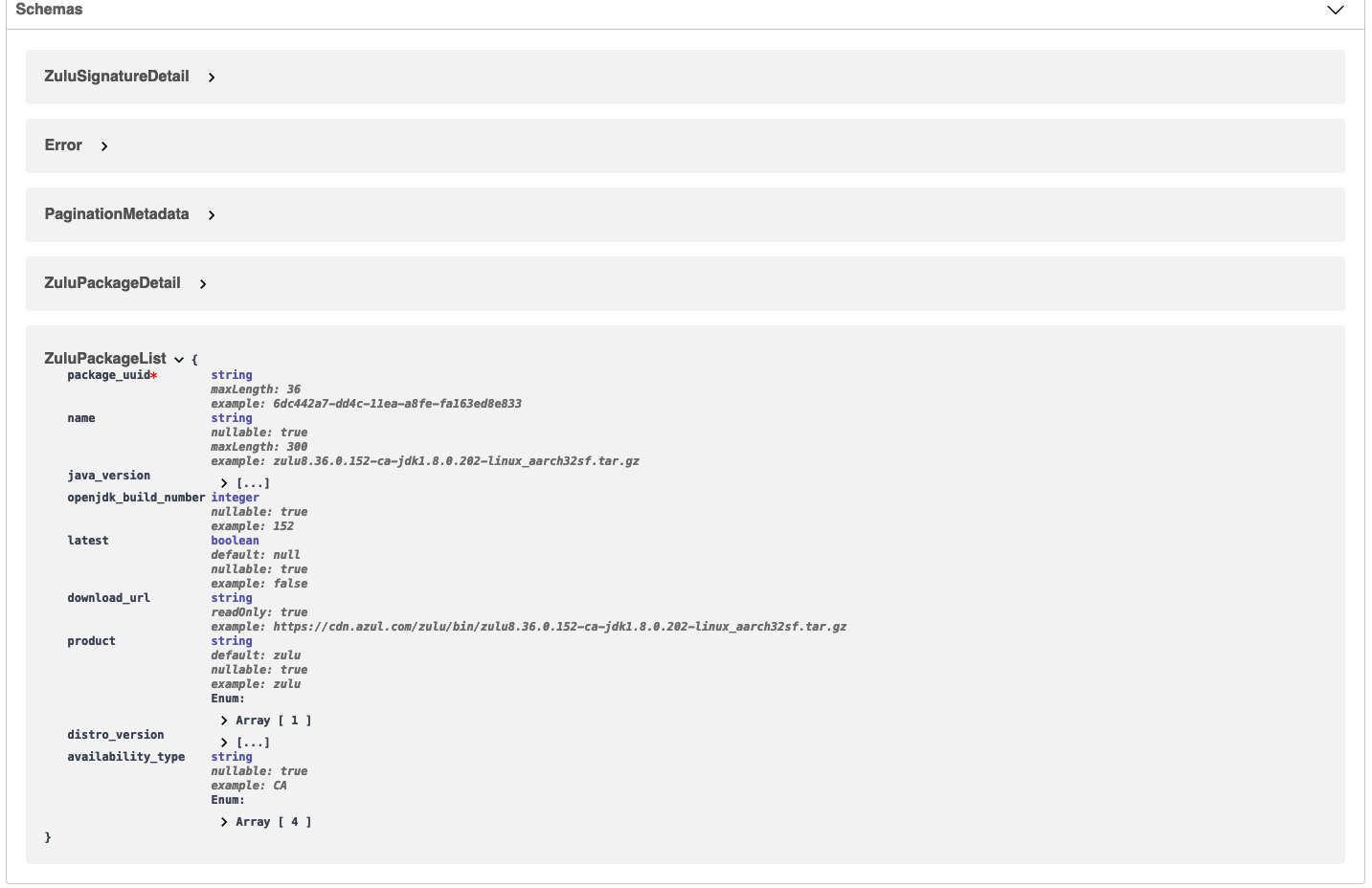Viewport: 1372px width, 888px height.
Task: Expand the ZuluSignatureDetail schema arrow icon
Action: click(212, 78)
